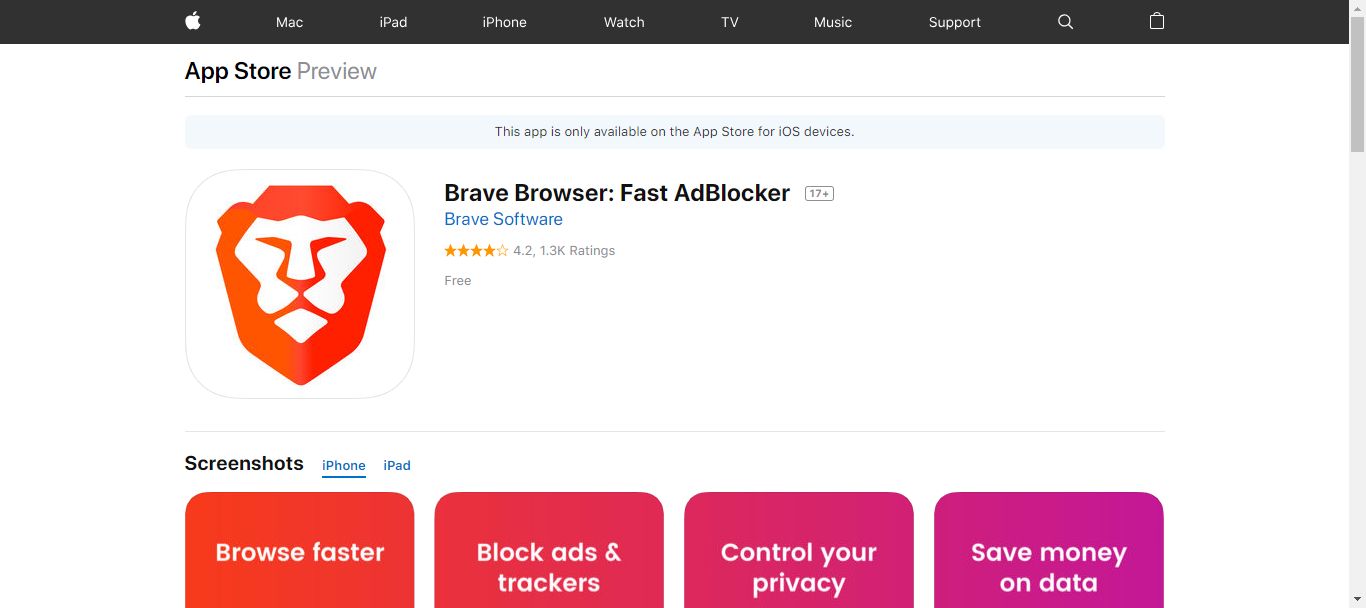Click the 17+ age rating badge
Screen dimensions: 1366x608
[x=819, y=194]
